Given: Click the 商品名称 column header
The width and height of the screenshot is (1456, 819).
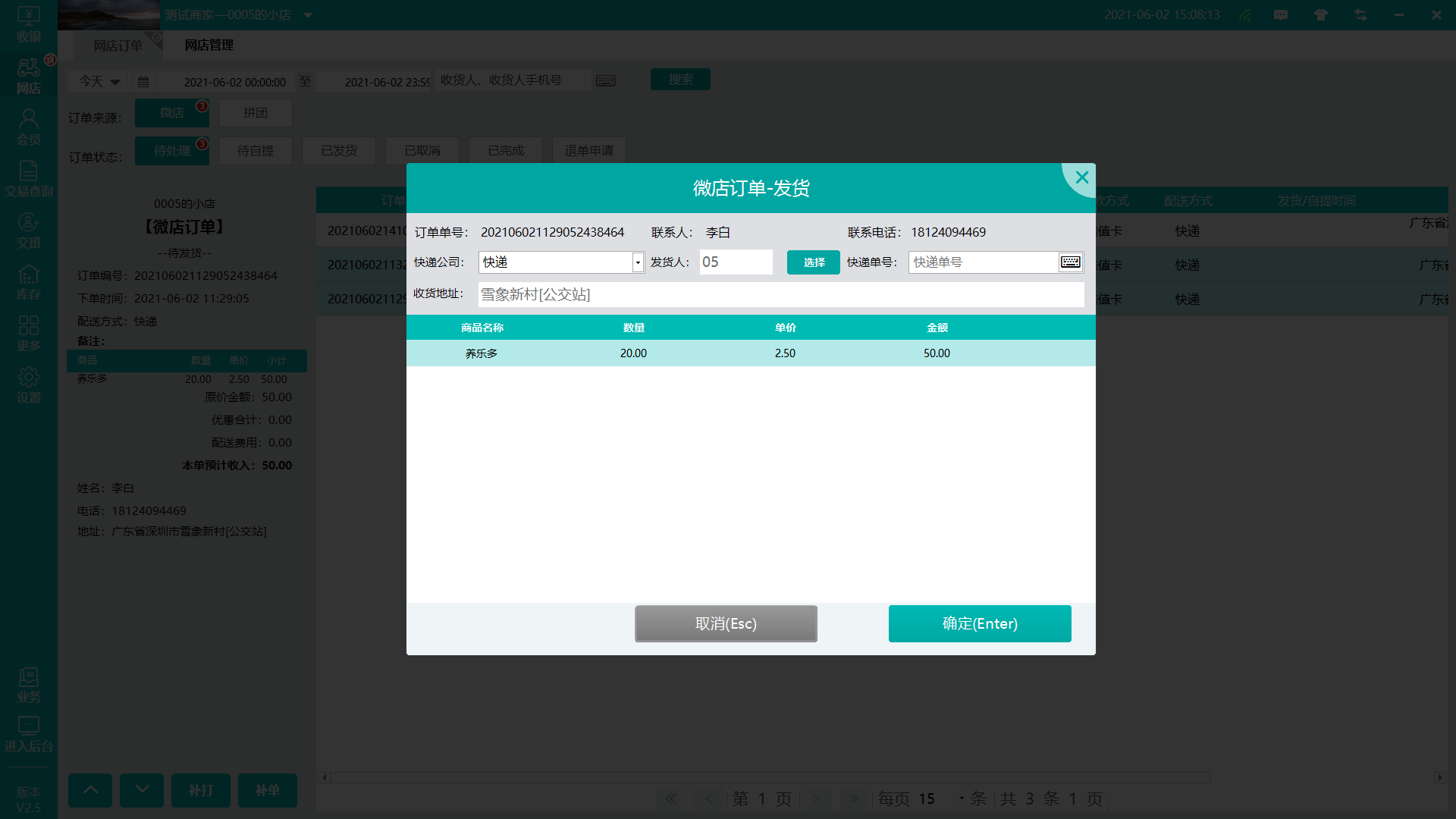Looking at the screenshot, I should point(482,328).
